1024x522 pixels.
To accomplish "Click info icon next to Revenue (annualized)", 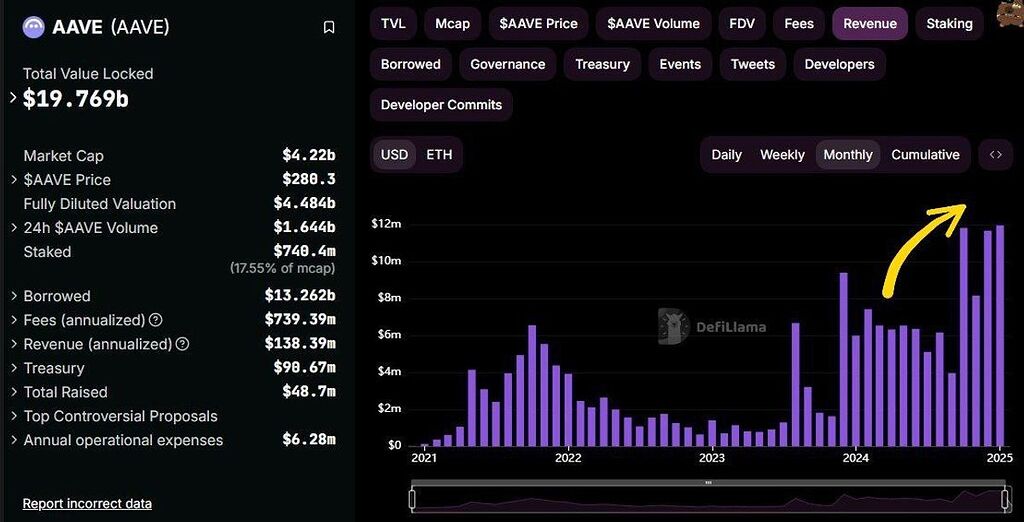I will (183, 345).
